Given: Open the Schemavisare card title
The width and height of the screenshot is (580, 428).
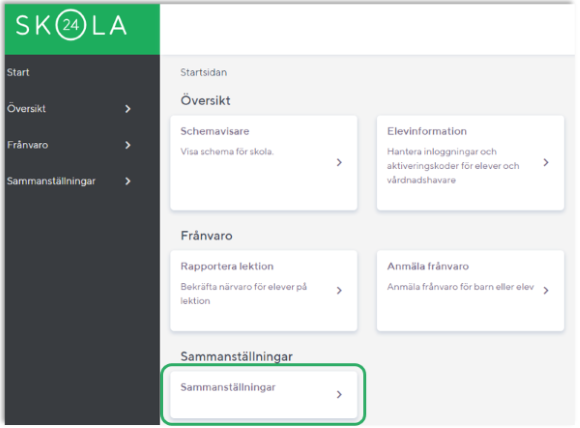Looking at the screenshot, I should pos(215,131).
